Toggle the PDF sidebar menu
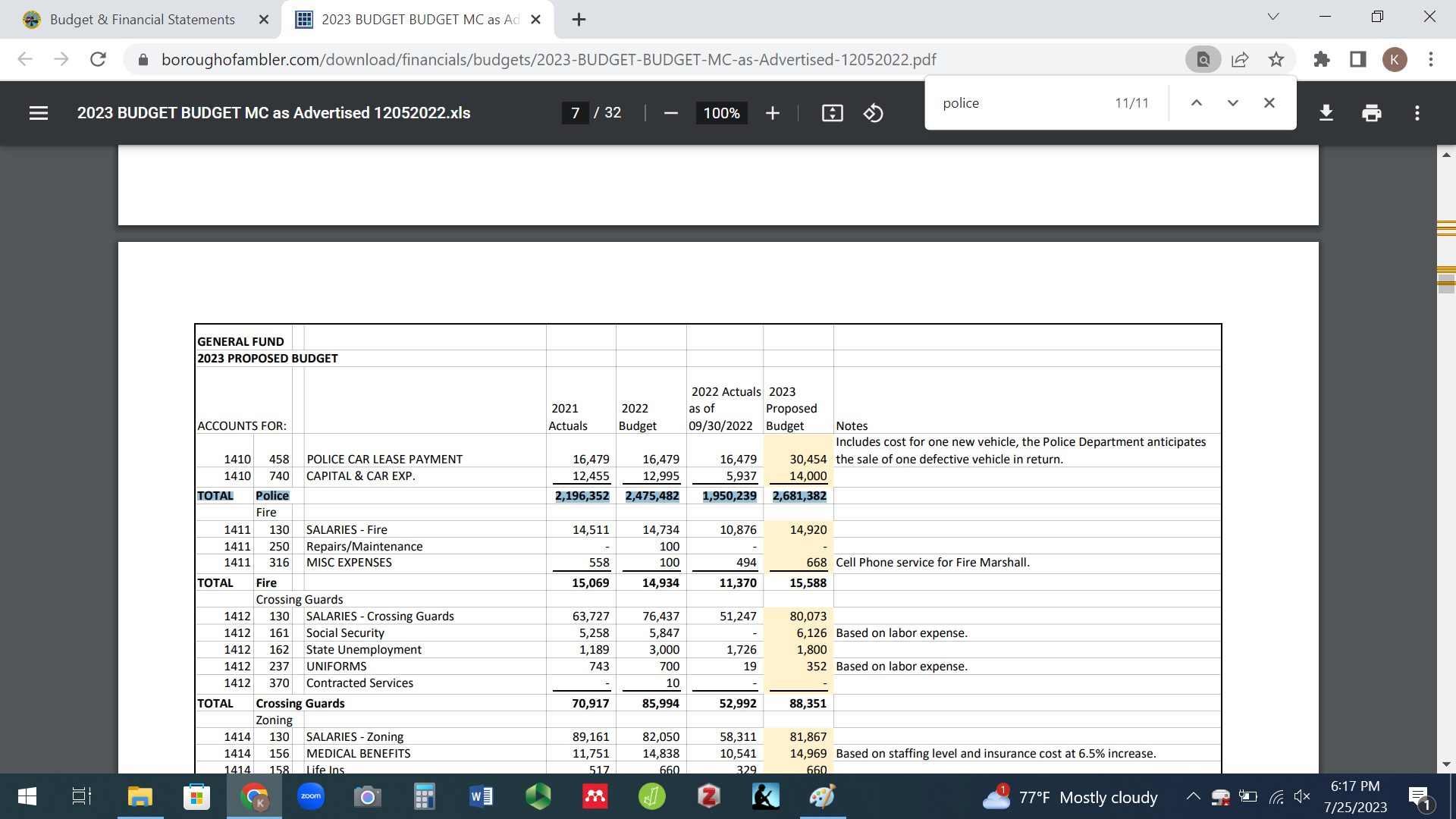 (39, 113)
